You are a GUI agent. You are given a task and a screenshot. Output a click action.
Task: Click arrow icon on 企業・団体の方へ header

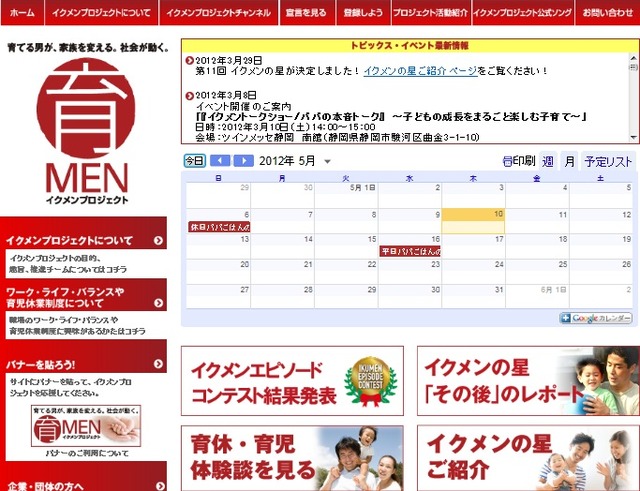tap(160, 486)
